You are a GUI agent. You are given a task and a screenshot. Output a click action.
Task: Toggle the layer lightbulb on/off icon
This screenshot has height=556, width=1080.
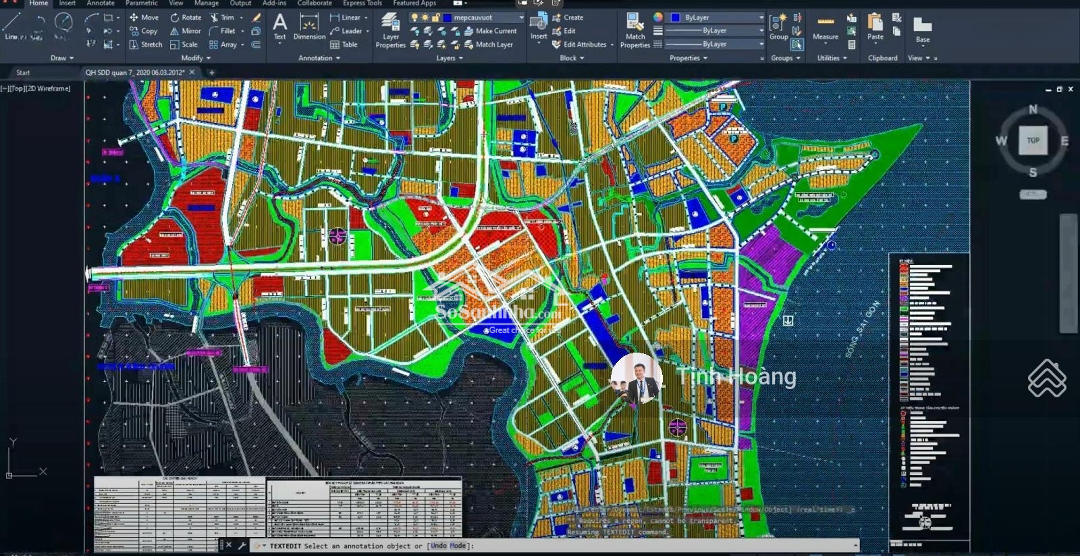[415, 18]
